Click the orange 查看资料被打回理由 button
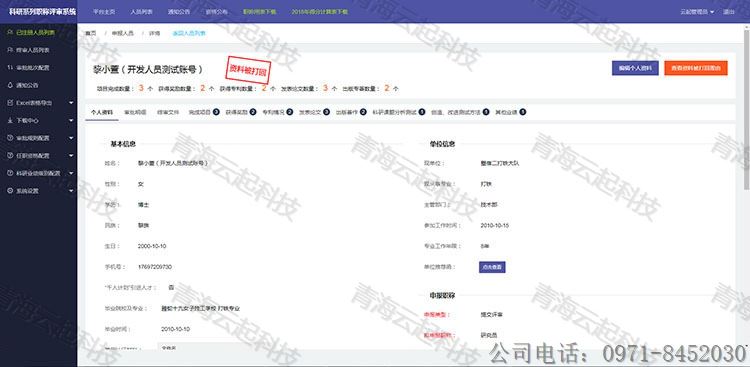750x367 pixels. [x=696, y=68]
